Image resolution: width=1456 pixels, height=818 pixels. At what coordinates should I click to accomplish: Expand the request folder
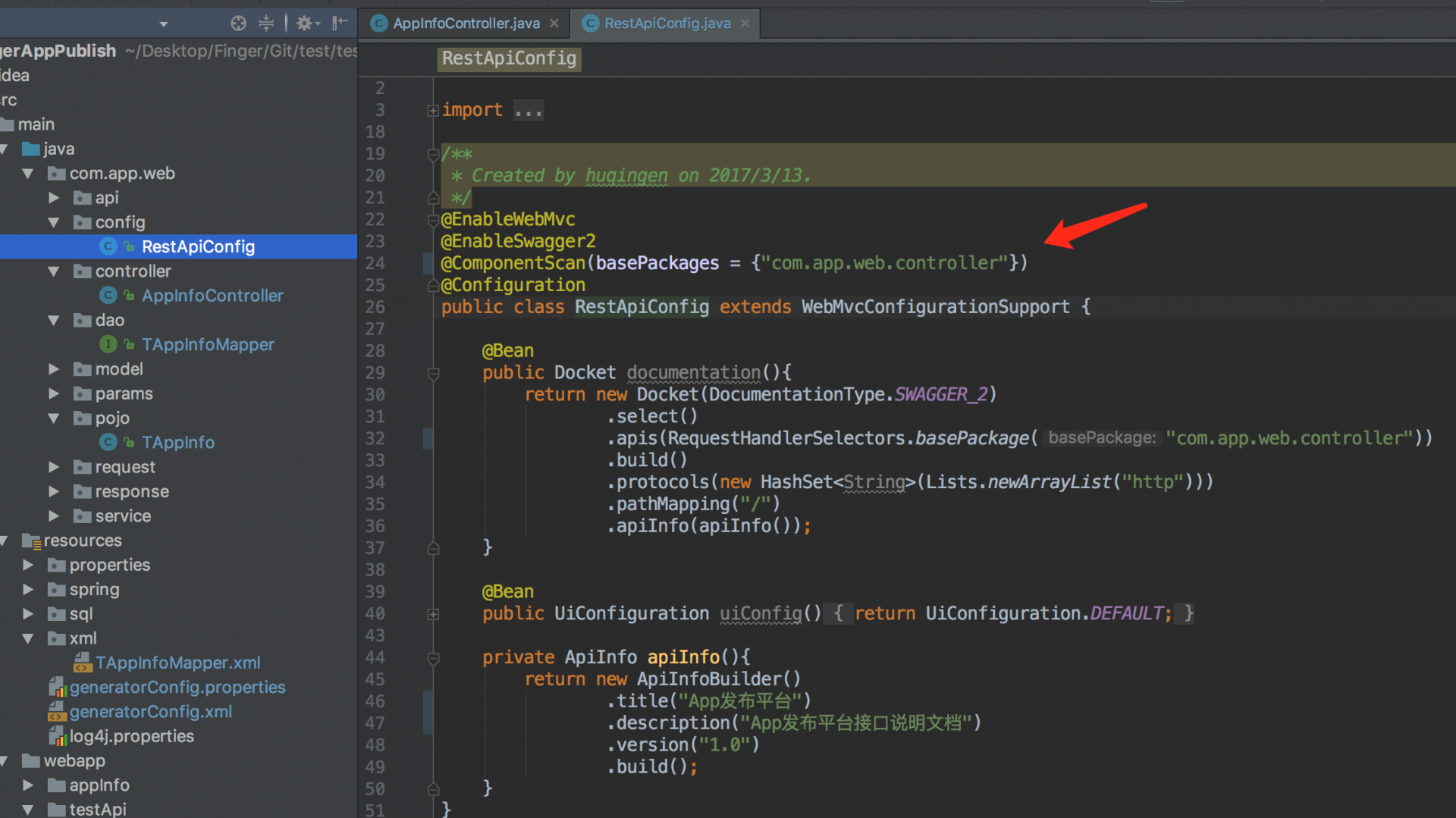[54, 467]
